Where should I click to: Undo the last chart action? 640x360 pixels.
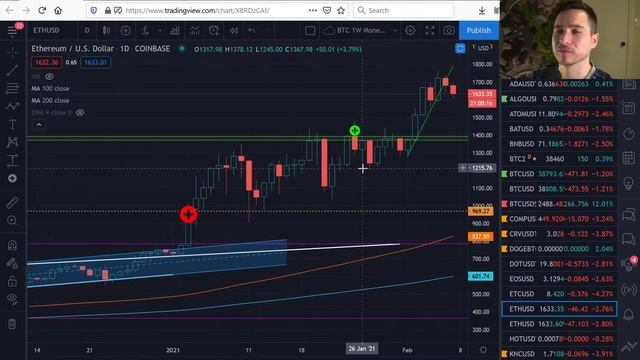[252, 31]
